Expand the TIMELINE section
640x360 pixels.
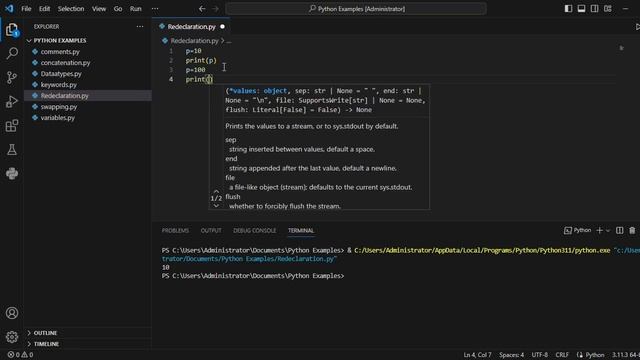point(88,344)
